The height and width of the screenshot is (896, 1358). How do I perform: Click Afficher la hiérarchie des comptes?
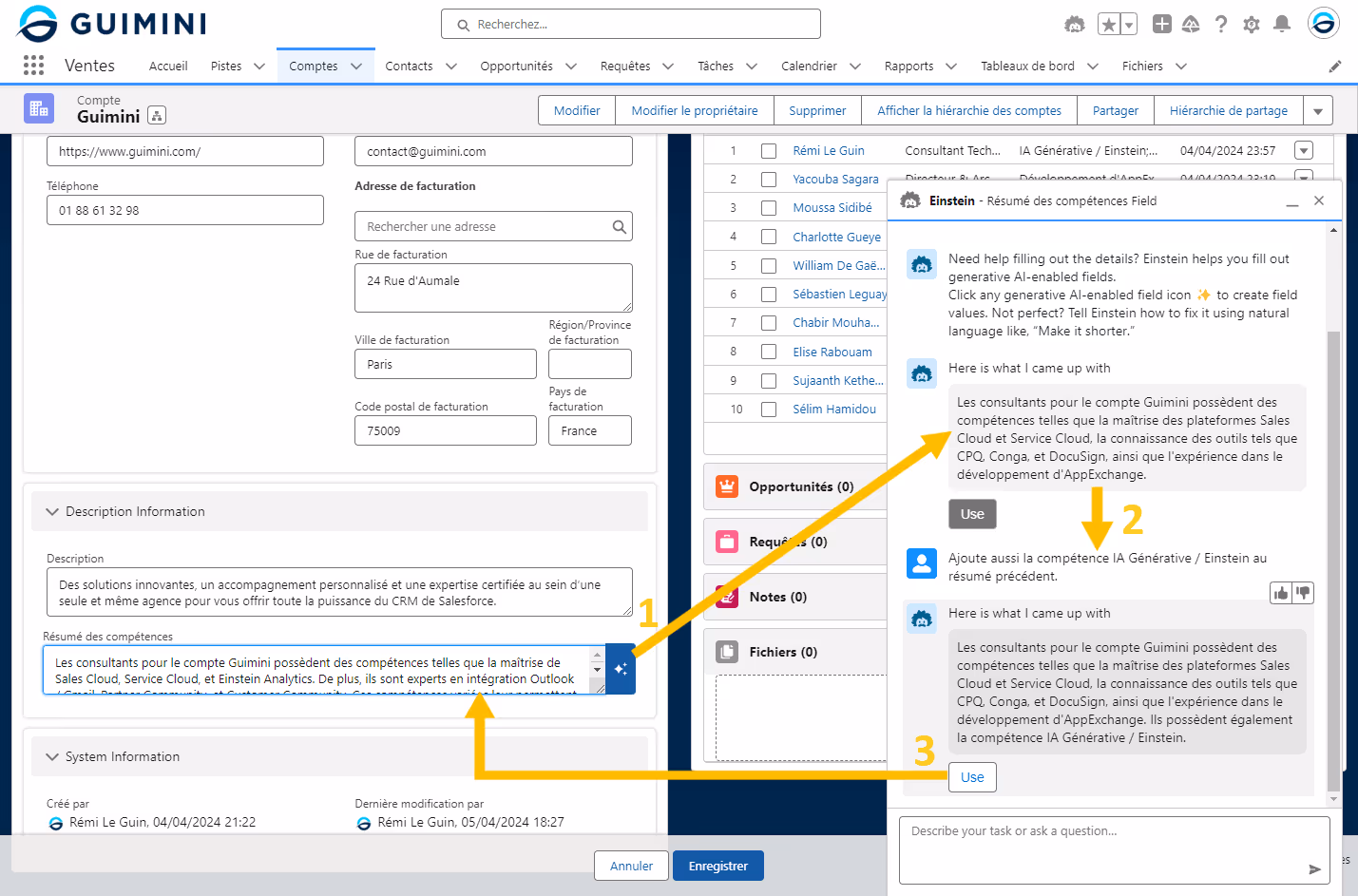969,111
